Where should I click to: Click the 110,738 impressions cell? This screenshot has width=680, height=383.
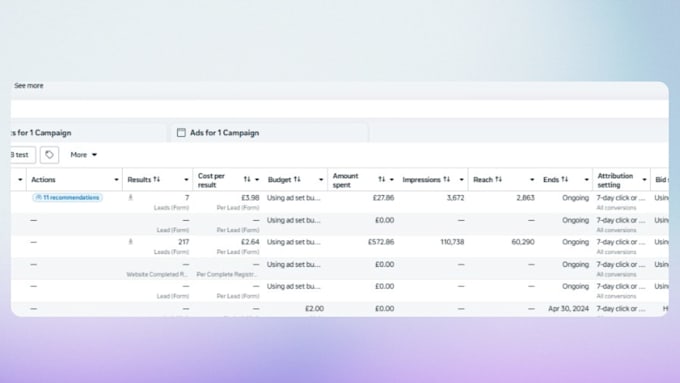tap(452, 242)
